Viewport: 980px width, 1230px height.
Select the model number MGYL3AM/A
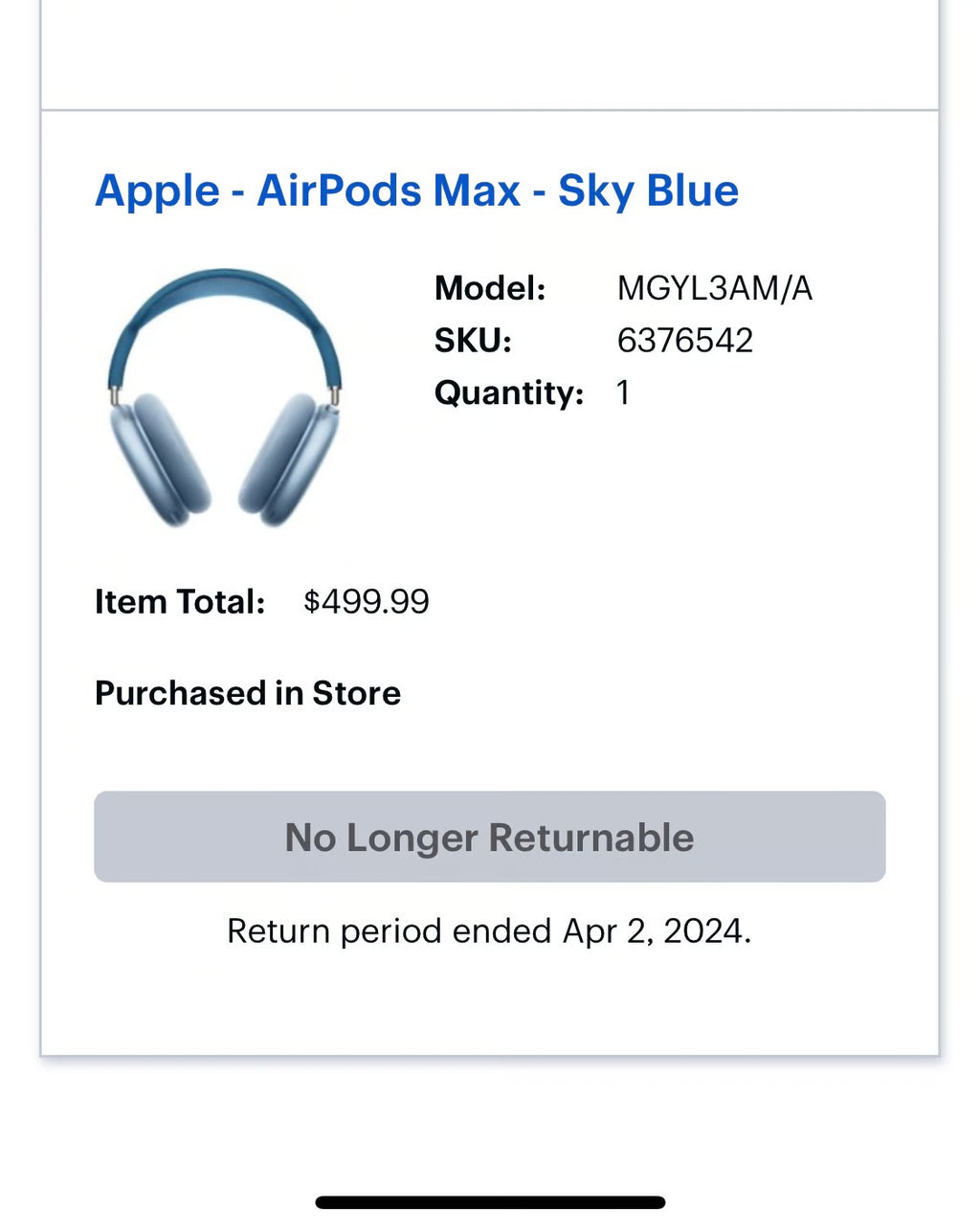[x=716, y=287]
